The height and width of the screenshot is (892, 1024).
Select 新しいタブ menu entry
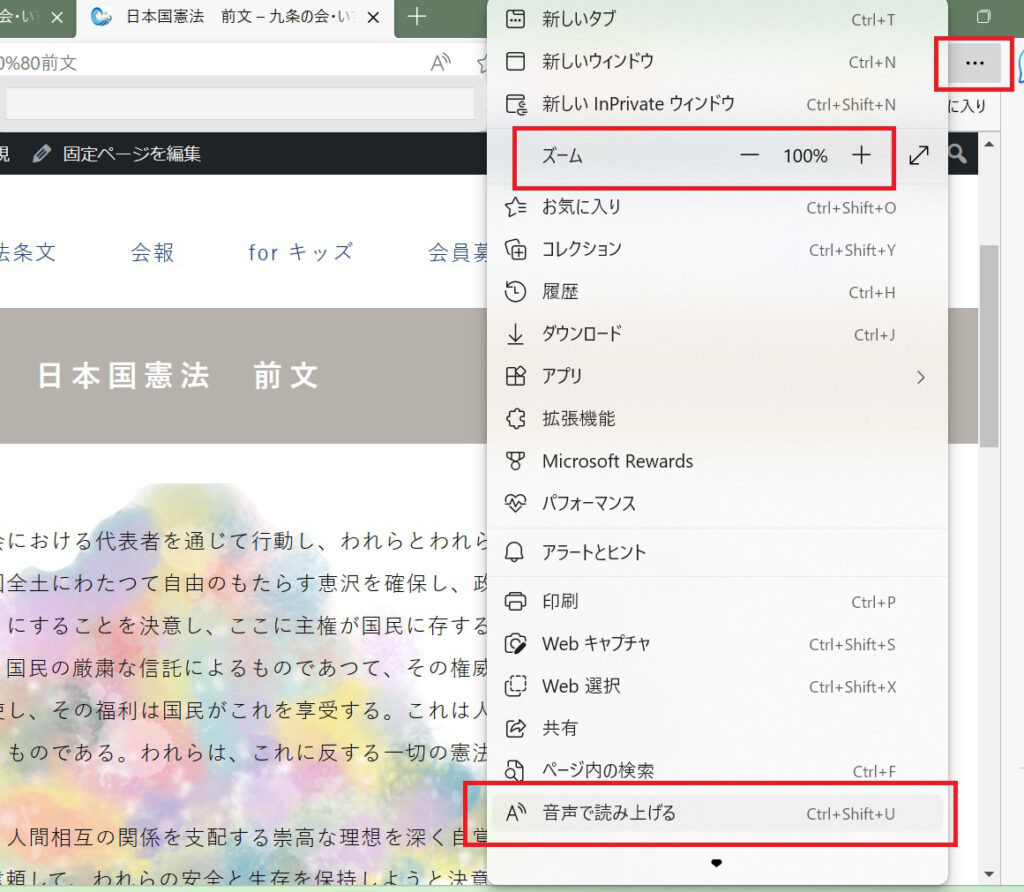pos(716,19)
